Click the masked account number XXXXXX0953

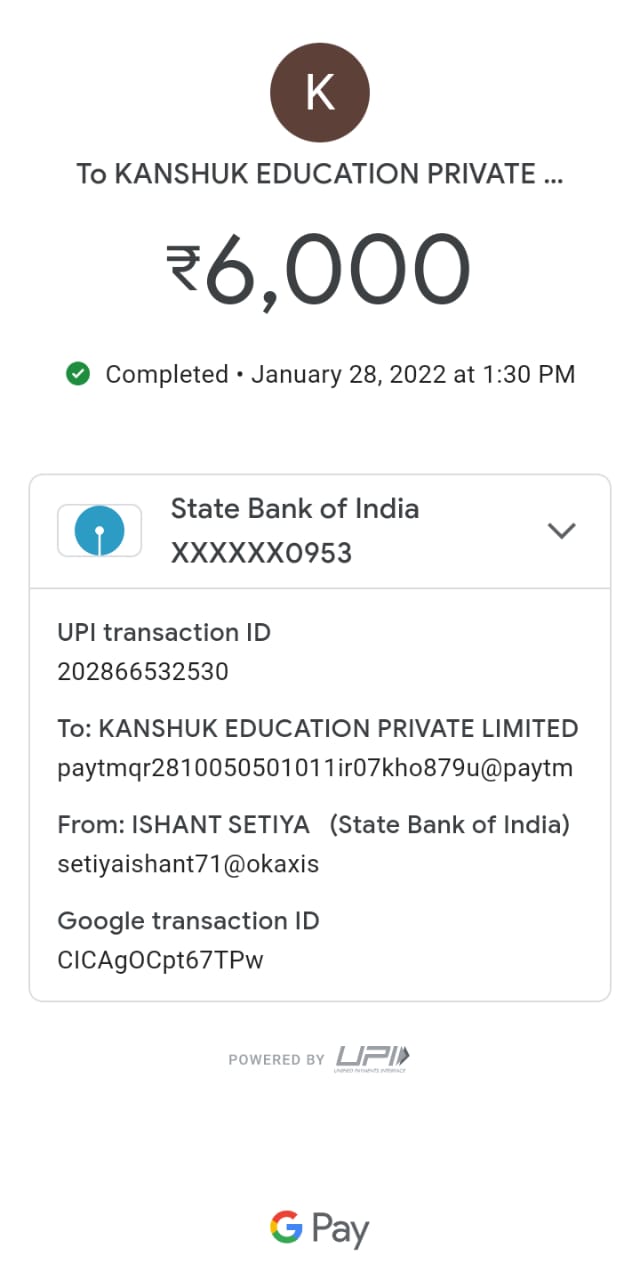click(x=261, y=553)
